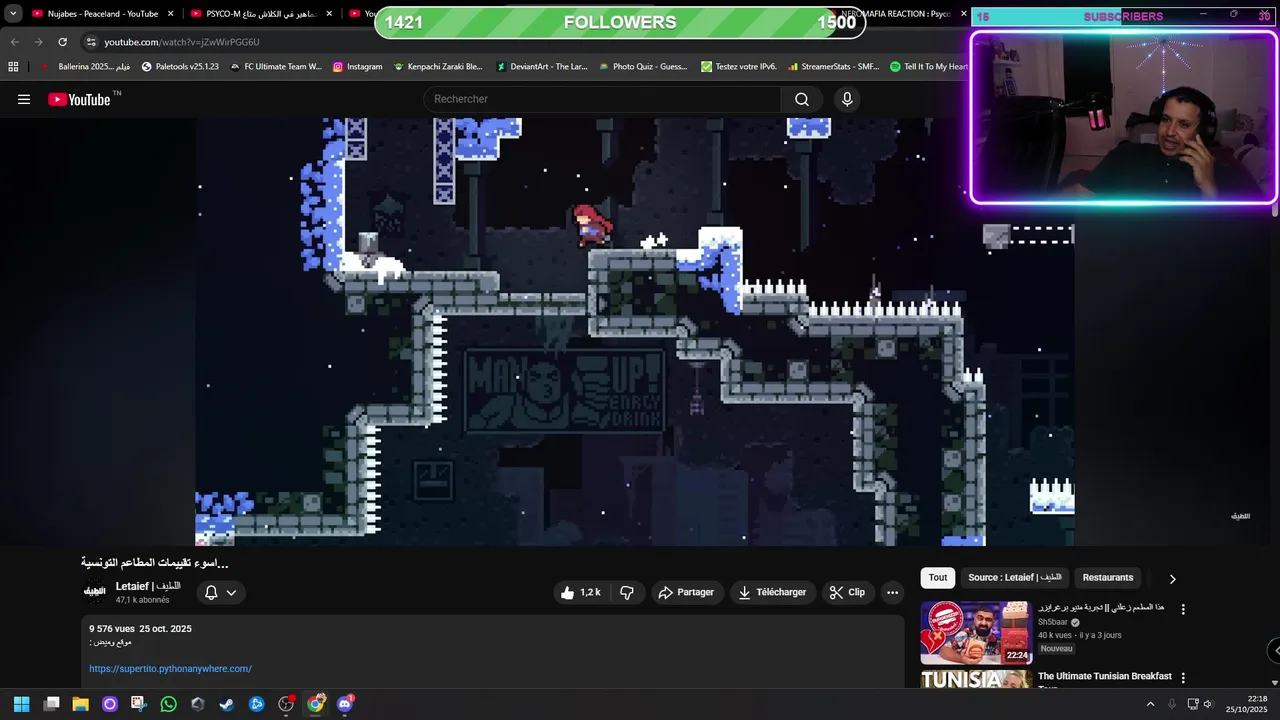1280x720 pixels.
Task: Open Kenpachi Zaraki bookmark
Action: pyautogui.click(x=438, y=67)
